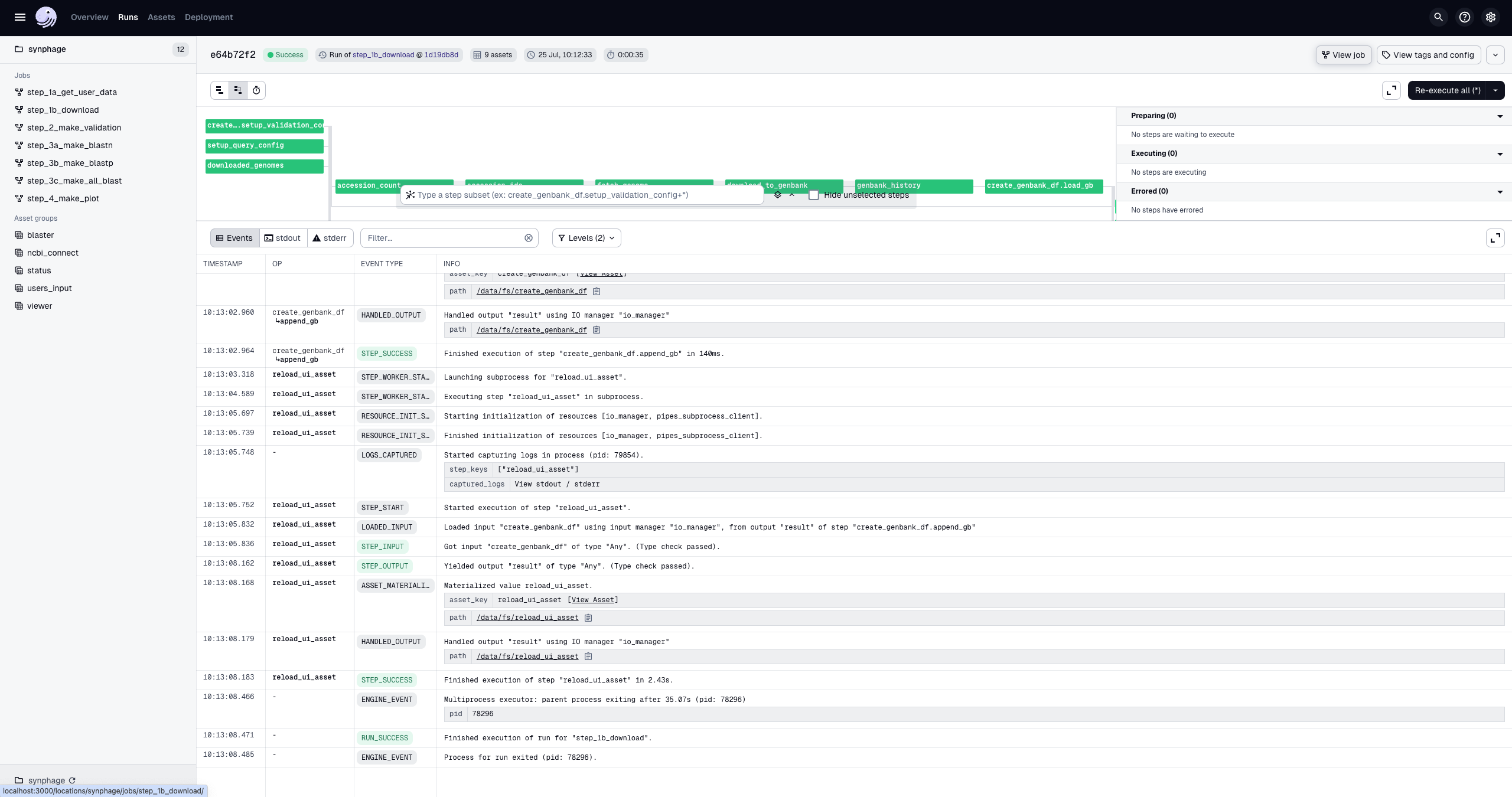
Task: Open snapshot 1d19db8d link
Action: click(441, 55)
